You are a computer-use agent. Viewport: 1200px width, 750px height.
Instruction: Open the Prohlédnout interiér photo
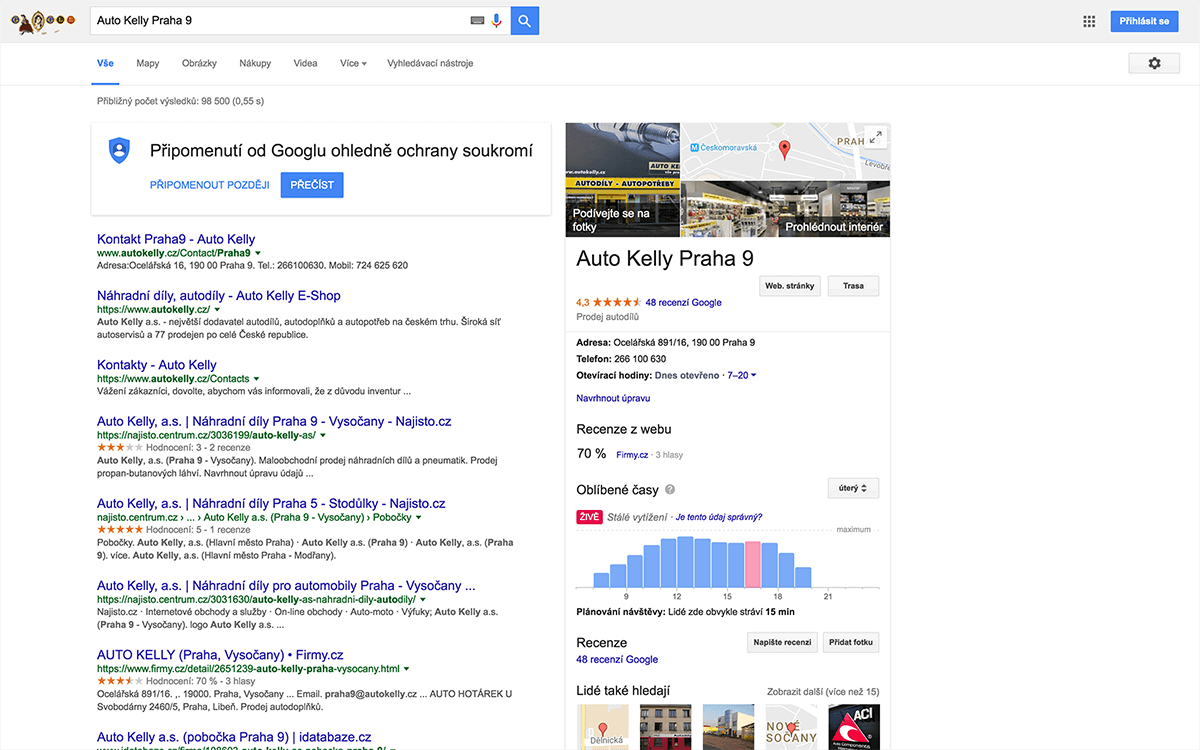pos(785,209)
